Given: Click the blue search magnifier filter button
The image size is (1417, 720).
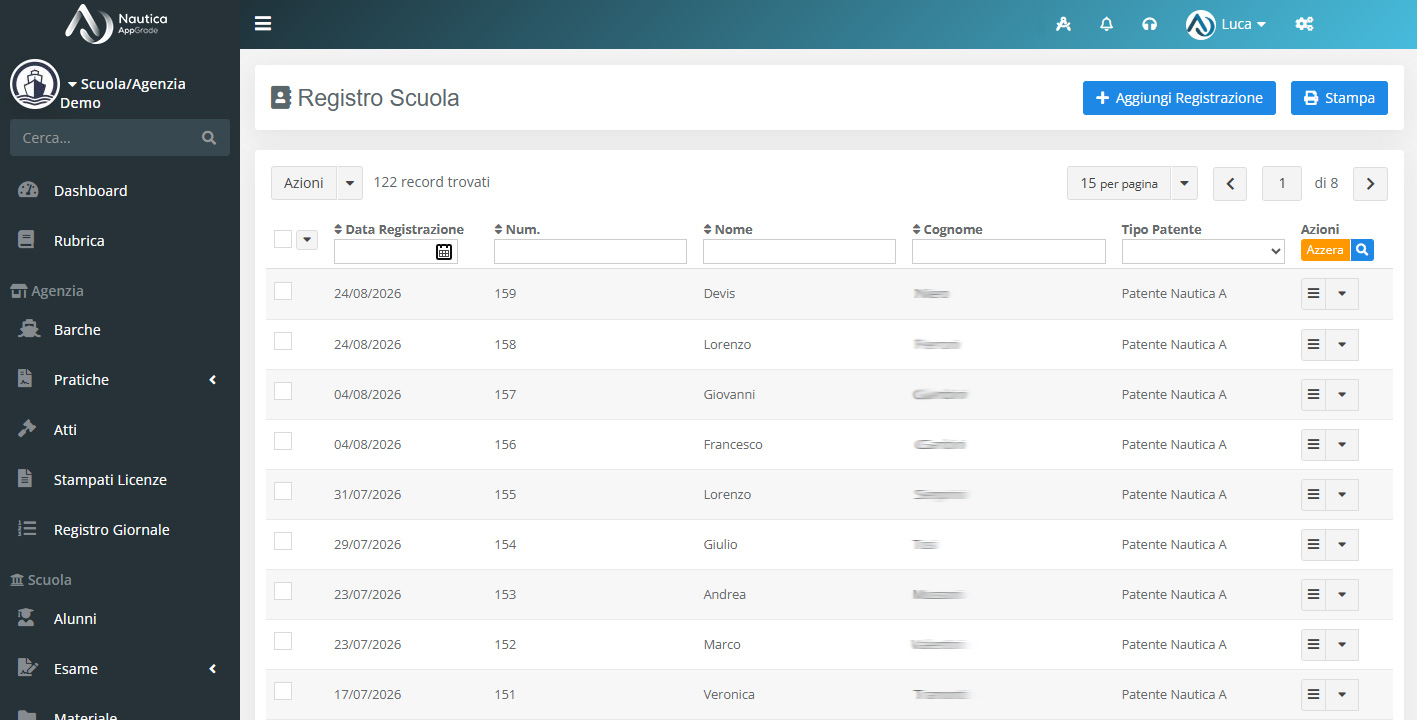Looking at the screenshot, I should click(x=1362, y=250).
